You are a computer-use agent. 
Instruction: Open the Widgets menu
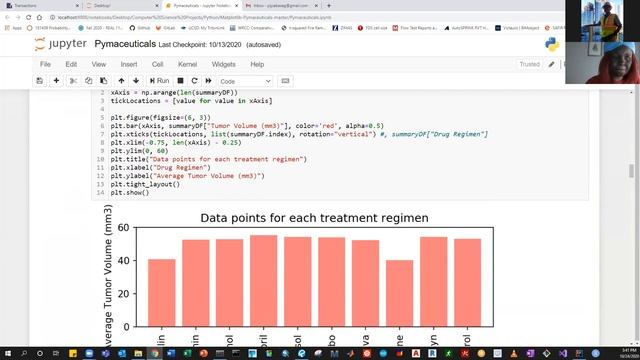pyautogui.click(x=223, y=64)
